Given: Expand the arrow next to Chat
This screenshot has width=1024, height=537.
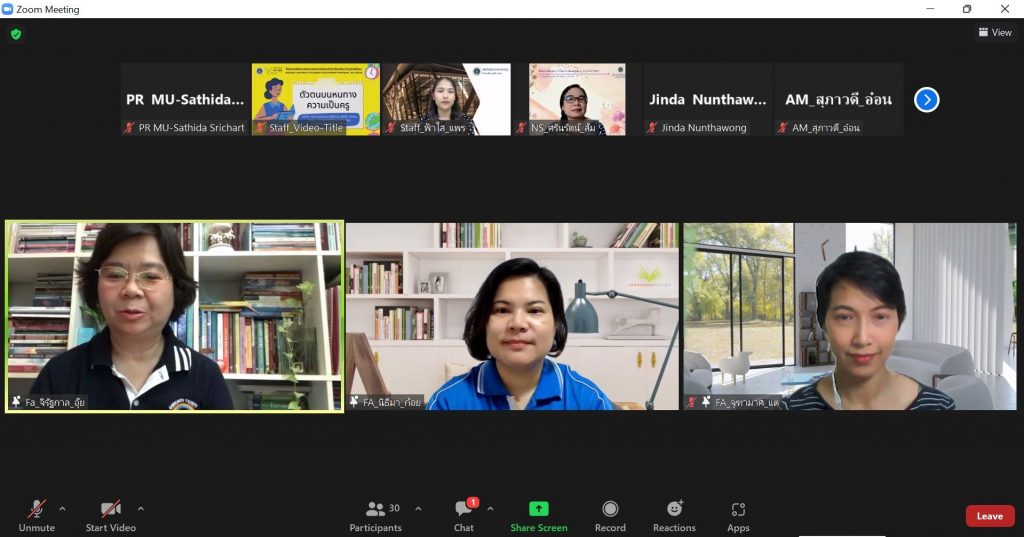Looking at the screenshot, I should tap(490, 508).
